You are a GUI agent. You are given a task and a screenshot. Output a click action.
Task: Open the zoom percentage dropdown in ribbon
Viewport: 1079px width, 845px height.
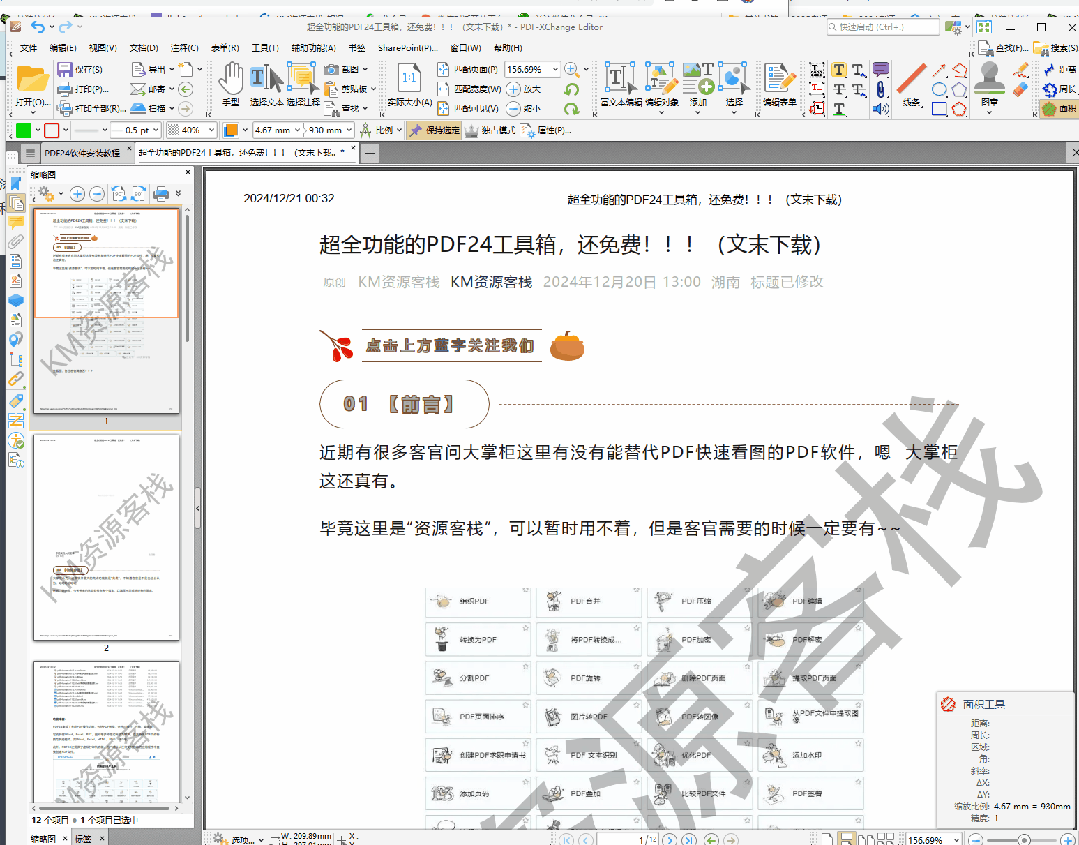coord(555,69)
